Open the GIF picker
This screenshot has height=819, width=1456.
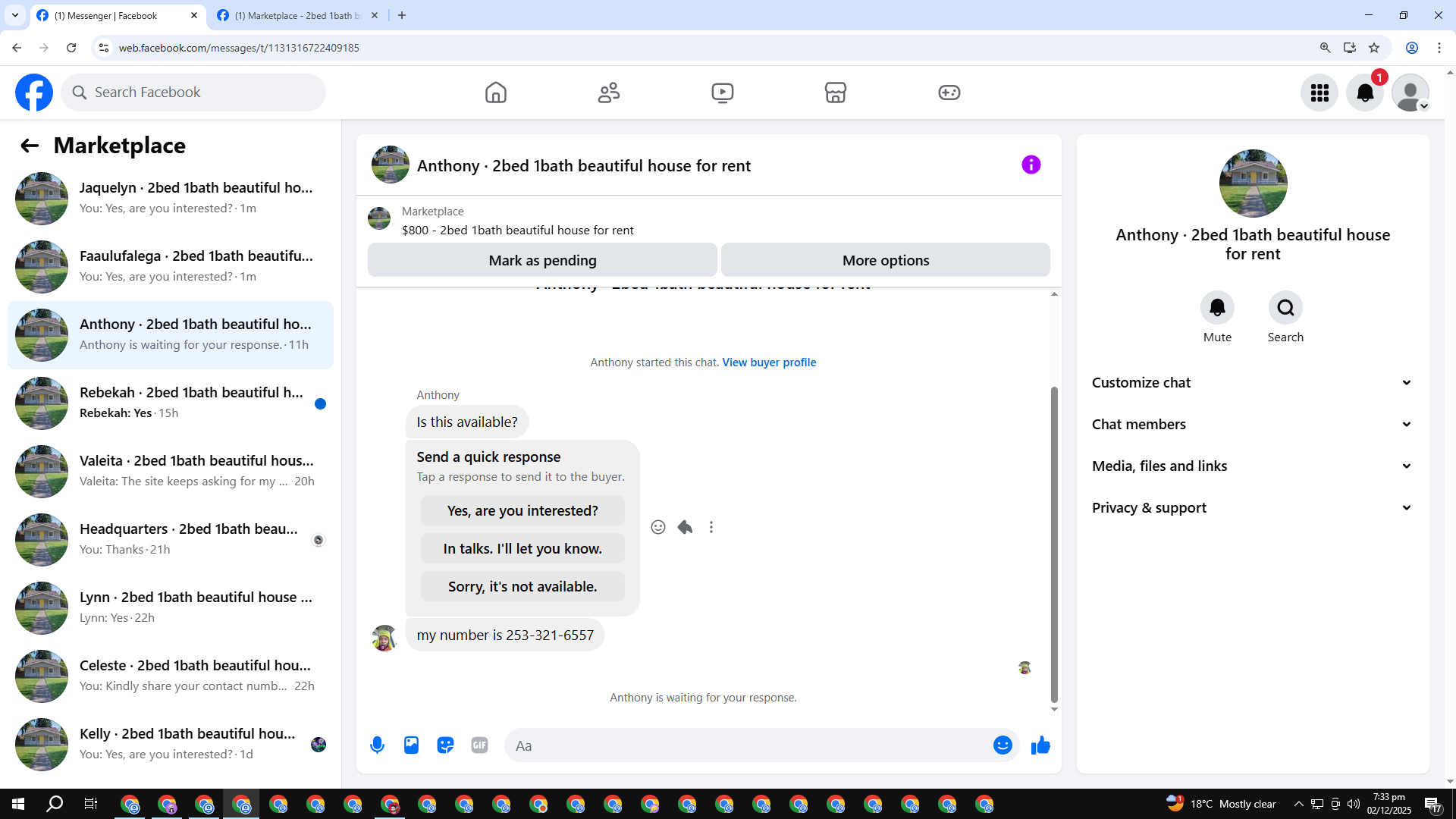click(x=479, y=745)
